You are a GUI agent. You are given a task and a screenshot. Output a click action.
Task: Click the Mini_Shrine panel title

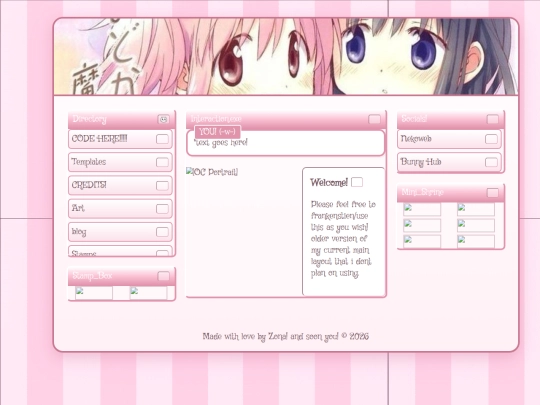[x=422, y=192]
